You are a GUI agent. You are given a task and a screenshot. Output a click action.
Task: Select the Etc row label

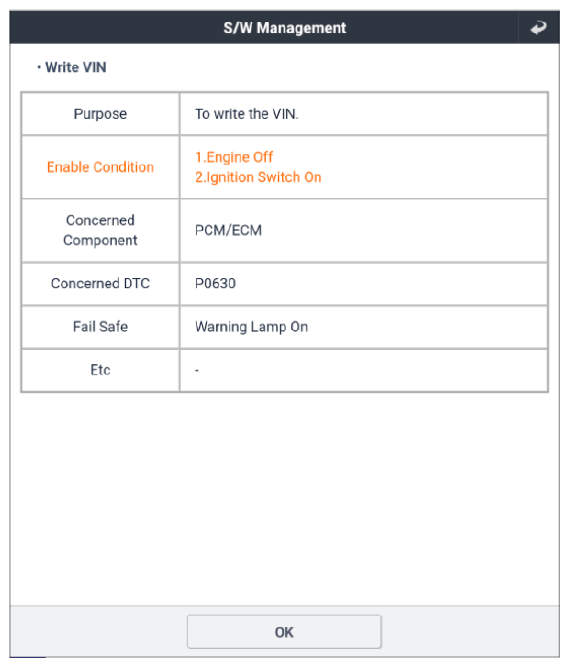pyautogui.click(x=100, y=370)
